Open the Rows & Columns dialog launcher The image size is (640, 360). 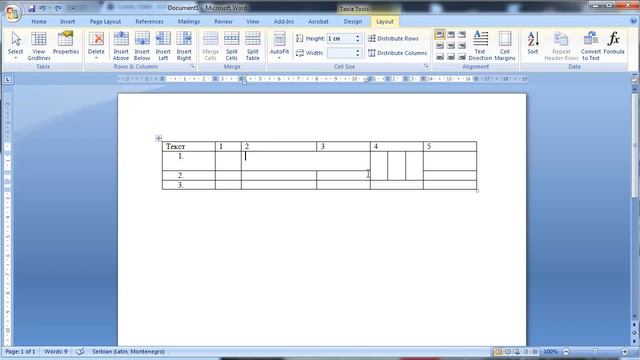pyautogui.click(x=192, y=66)
